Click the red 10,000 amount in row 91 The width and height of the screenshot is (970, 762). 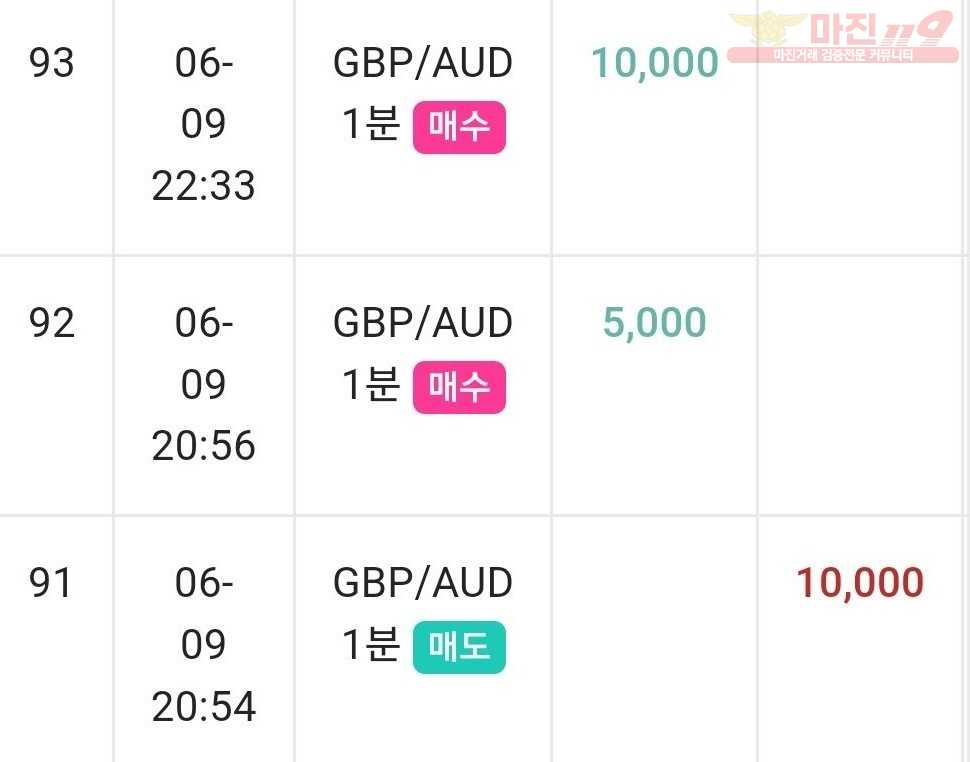click(x=860, y=583)
